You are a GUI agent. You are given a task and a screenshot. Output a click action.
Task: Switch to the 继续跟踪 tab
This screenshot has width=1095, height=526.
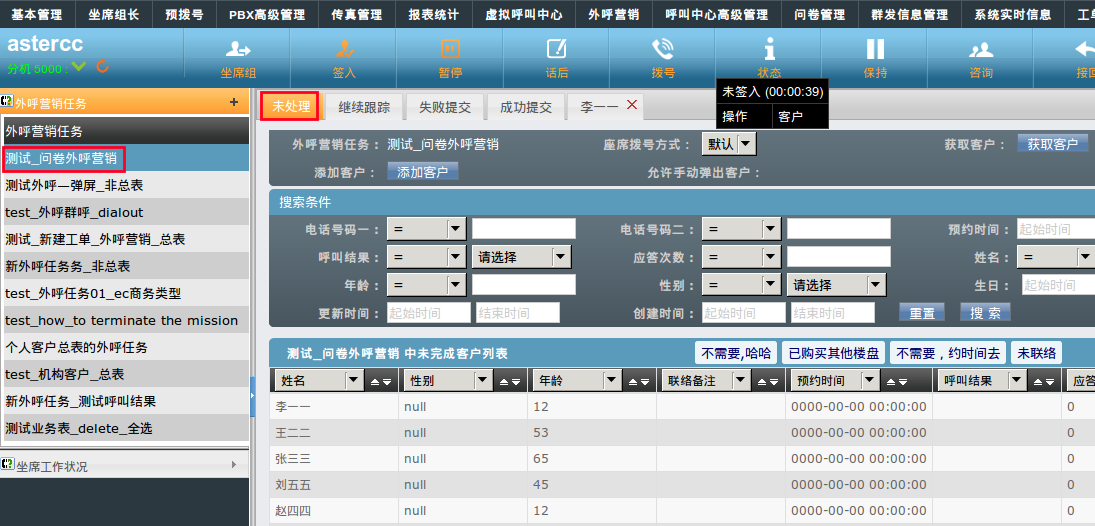364,107
